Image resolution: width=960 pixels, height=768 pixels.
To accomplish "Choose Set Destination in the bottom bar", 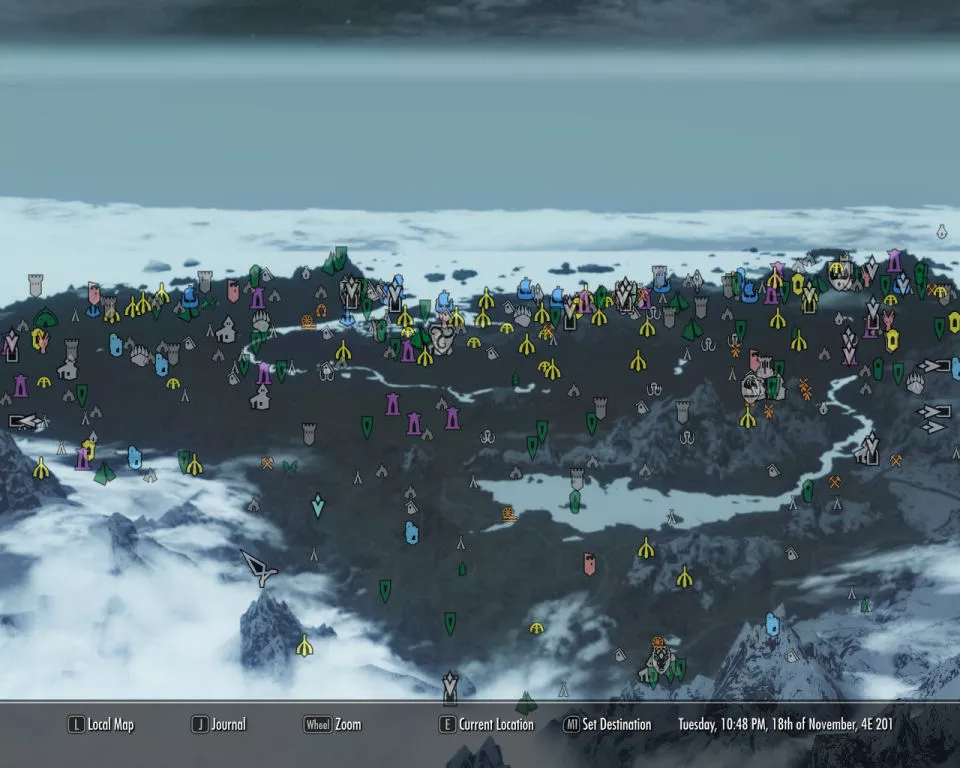I will pyautogui.click(x=607, y=725).
